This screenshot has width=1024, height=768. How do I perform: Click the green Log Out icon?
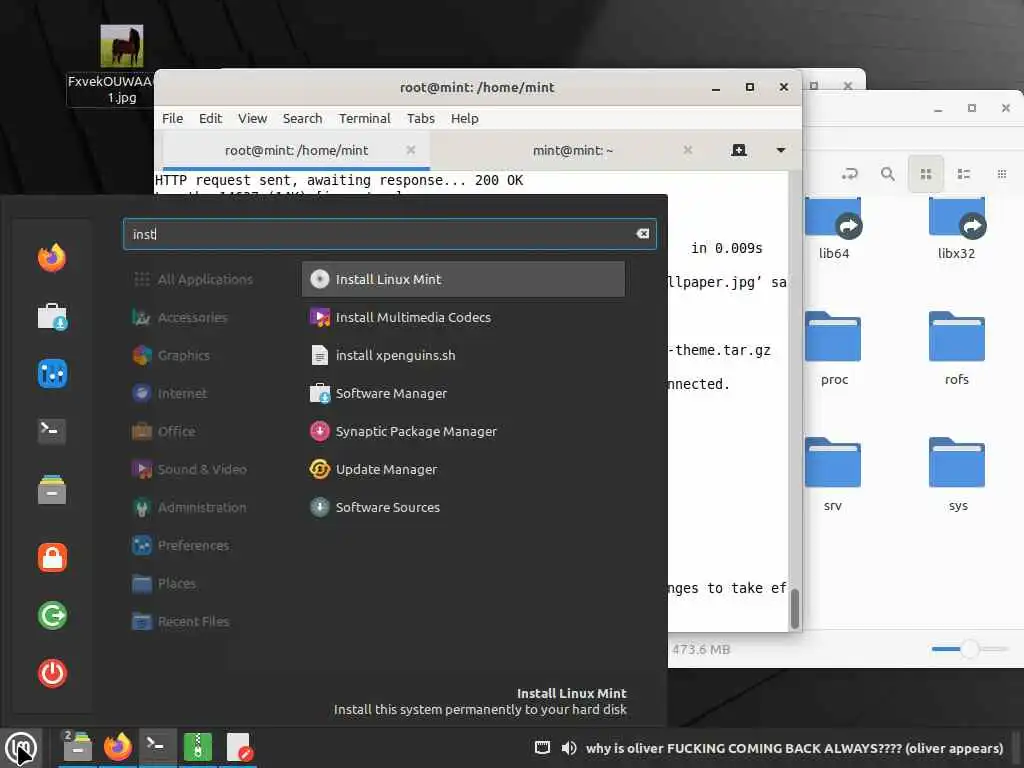pyautogui.click(x=52, y=615)
